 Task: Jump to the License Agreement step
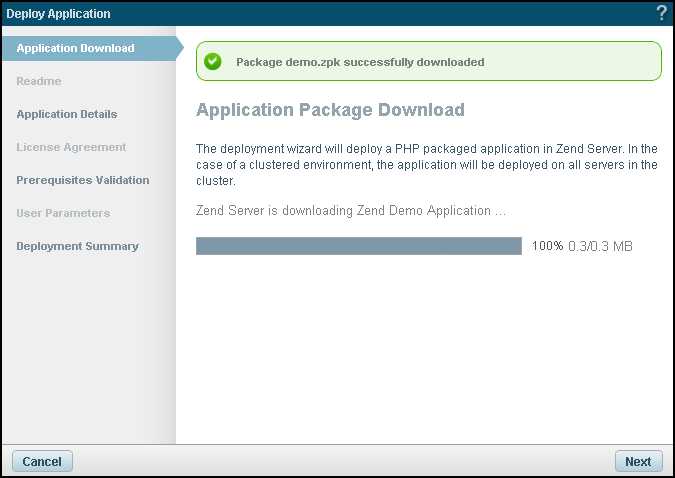click(x=71, y=147)
